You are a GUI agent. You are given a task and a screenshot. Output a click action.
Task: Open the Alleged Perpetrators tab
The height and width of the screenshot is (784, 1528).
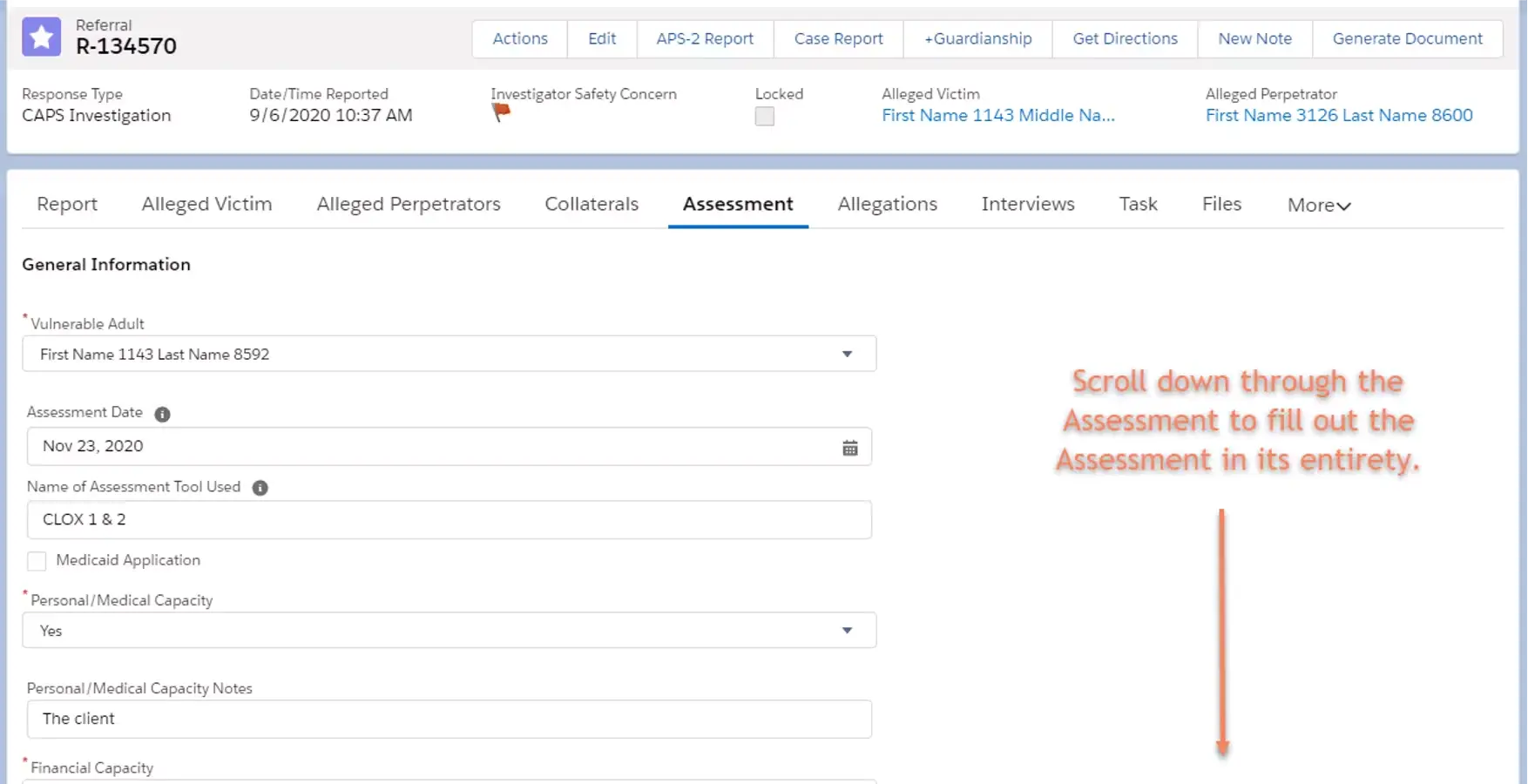coord(409,204)
